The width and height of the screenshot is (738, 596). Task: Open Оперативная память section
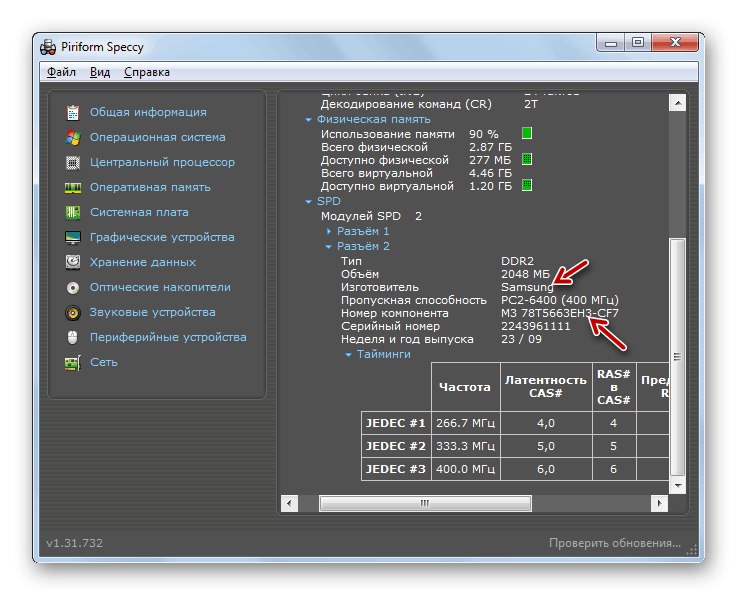pyautogui.click(x=150, y=187)
